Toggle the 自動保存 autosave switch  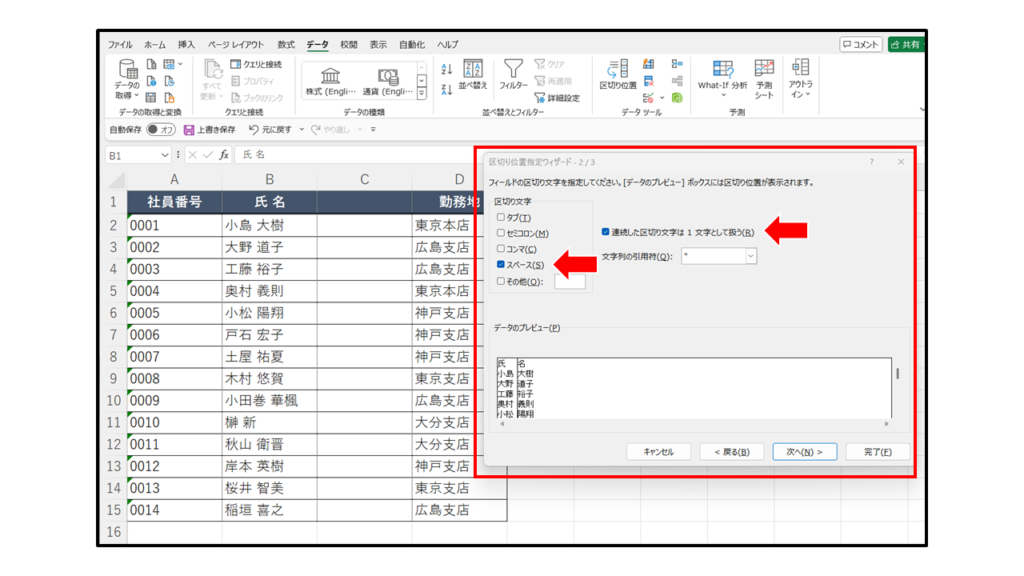coord(161,129)
